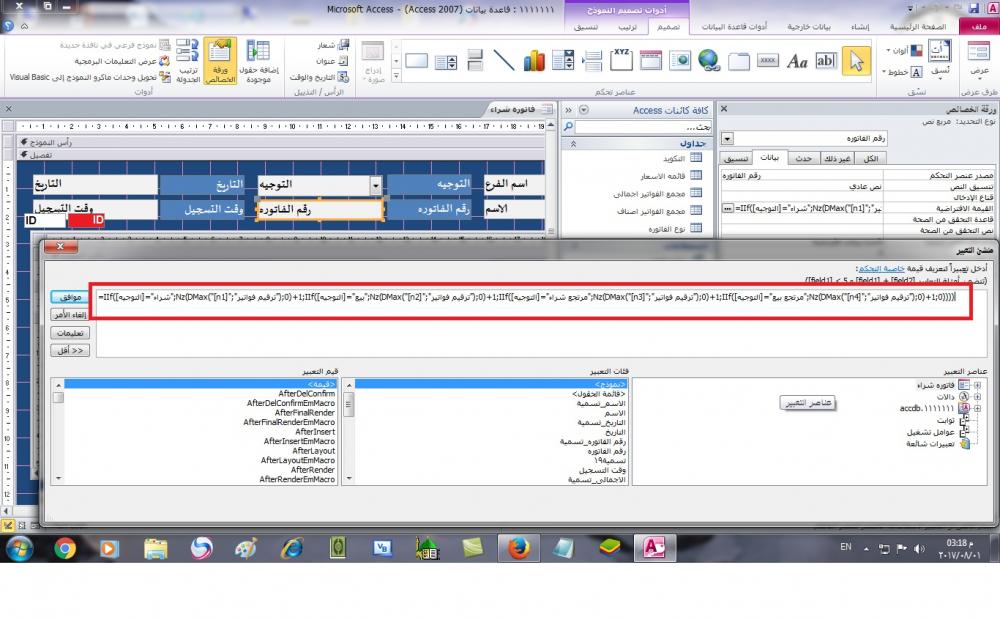Image resolution: width=1000 pixels, height=620 pixels.
Task: Switch to بيانات خارجية External Data tab
Action: [x=809, y=27]
